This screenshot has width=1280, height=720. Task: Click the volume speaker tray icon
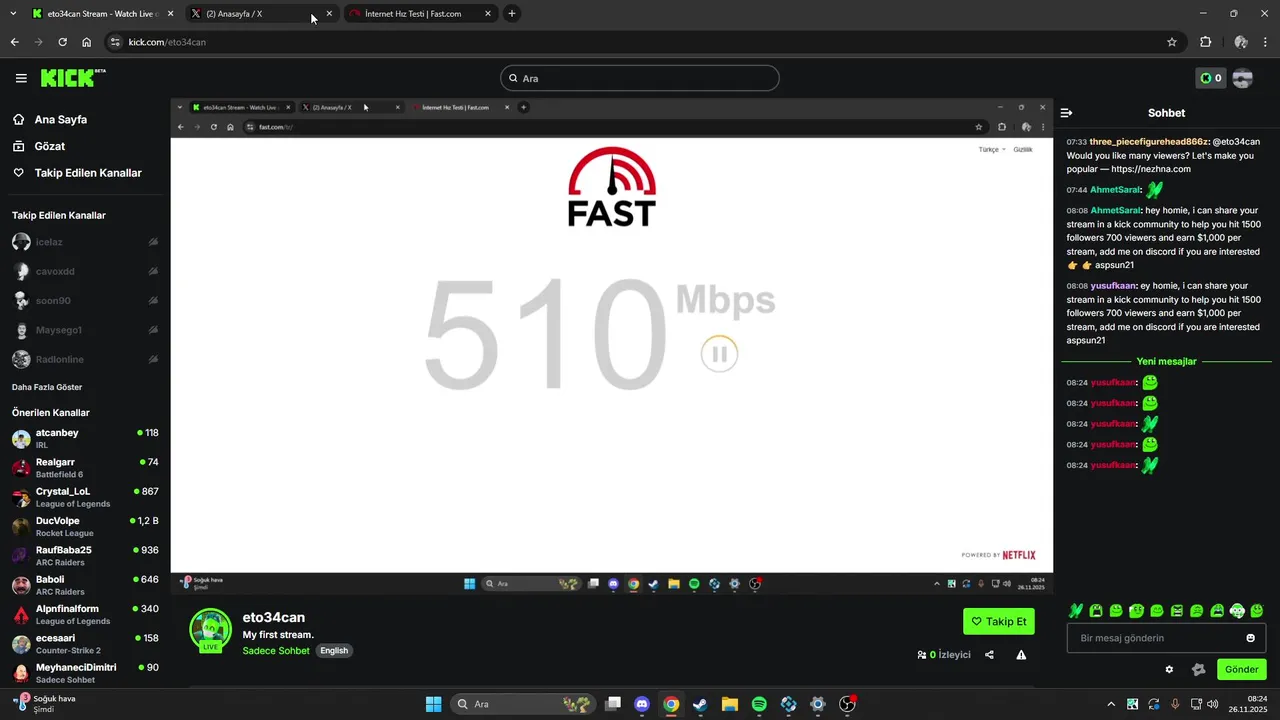coord(1213,704)
